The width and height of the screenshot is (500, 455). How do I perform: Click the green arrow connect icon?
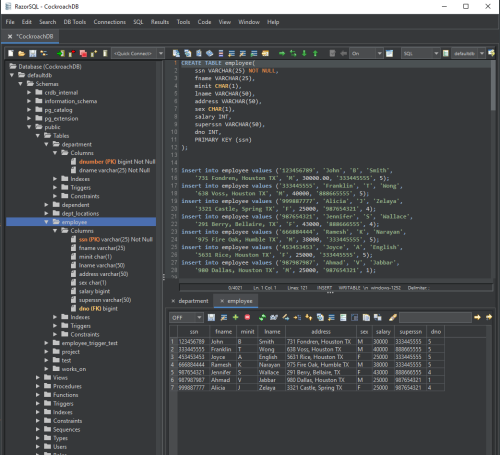click(61, 53)
